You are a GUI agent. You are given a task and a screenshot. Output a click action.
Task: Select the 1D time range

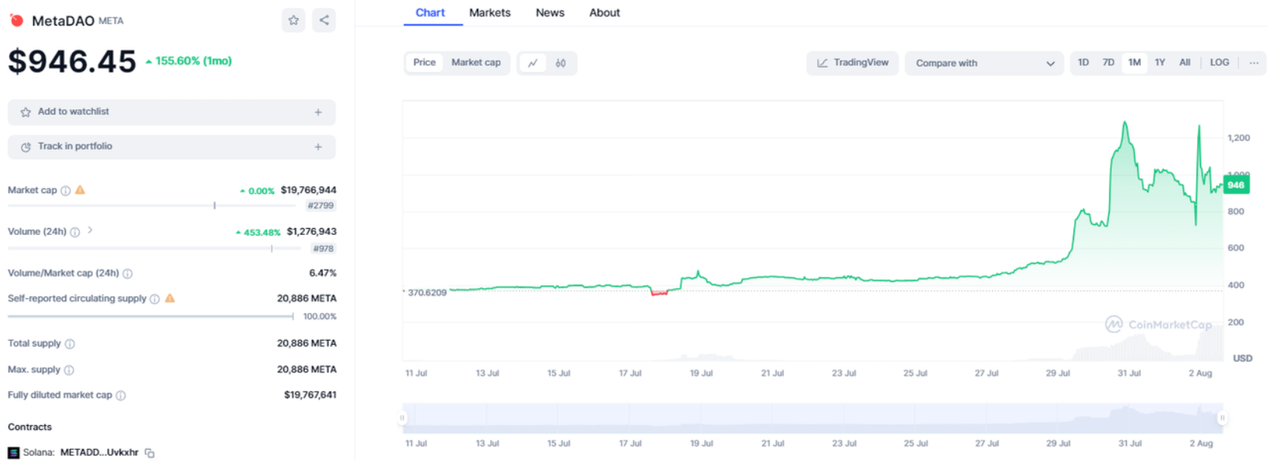(x=1083, y=63)
